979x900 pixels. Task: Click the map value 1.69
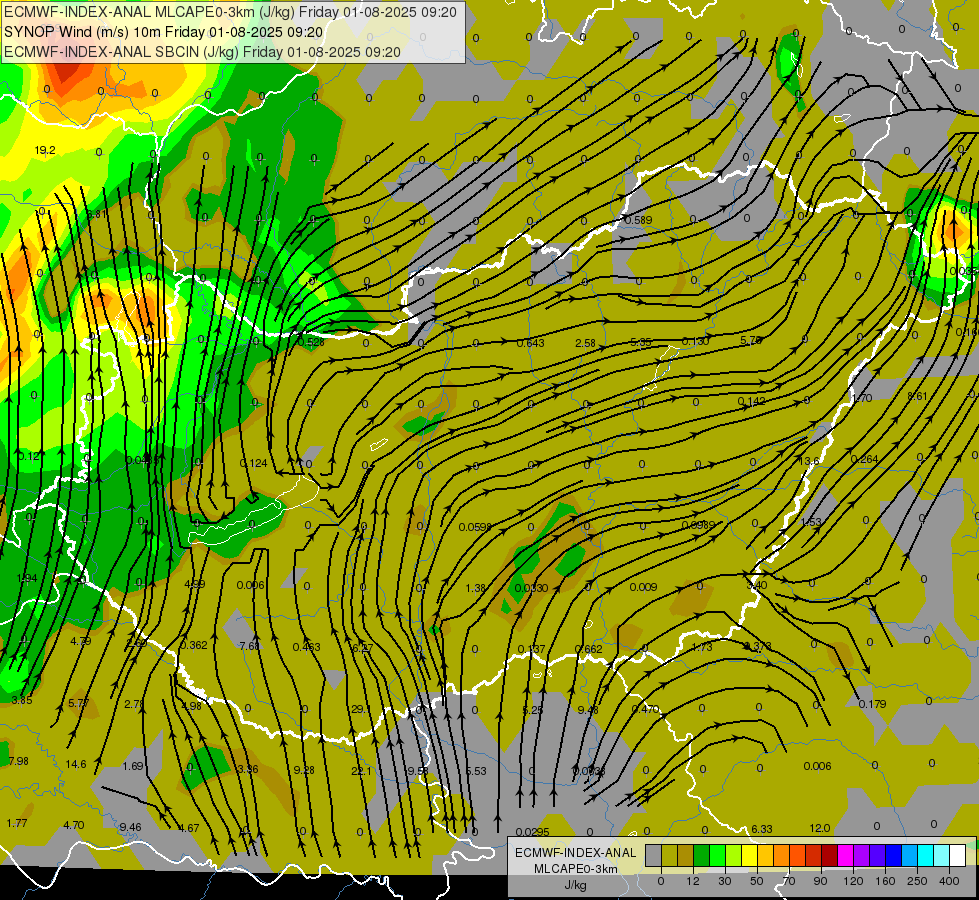click(132, 766)
